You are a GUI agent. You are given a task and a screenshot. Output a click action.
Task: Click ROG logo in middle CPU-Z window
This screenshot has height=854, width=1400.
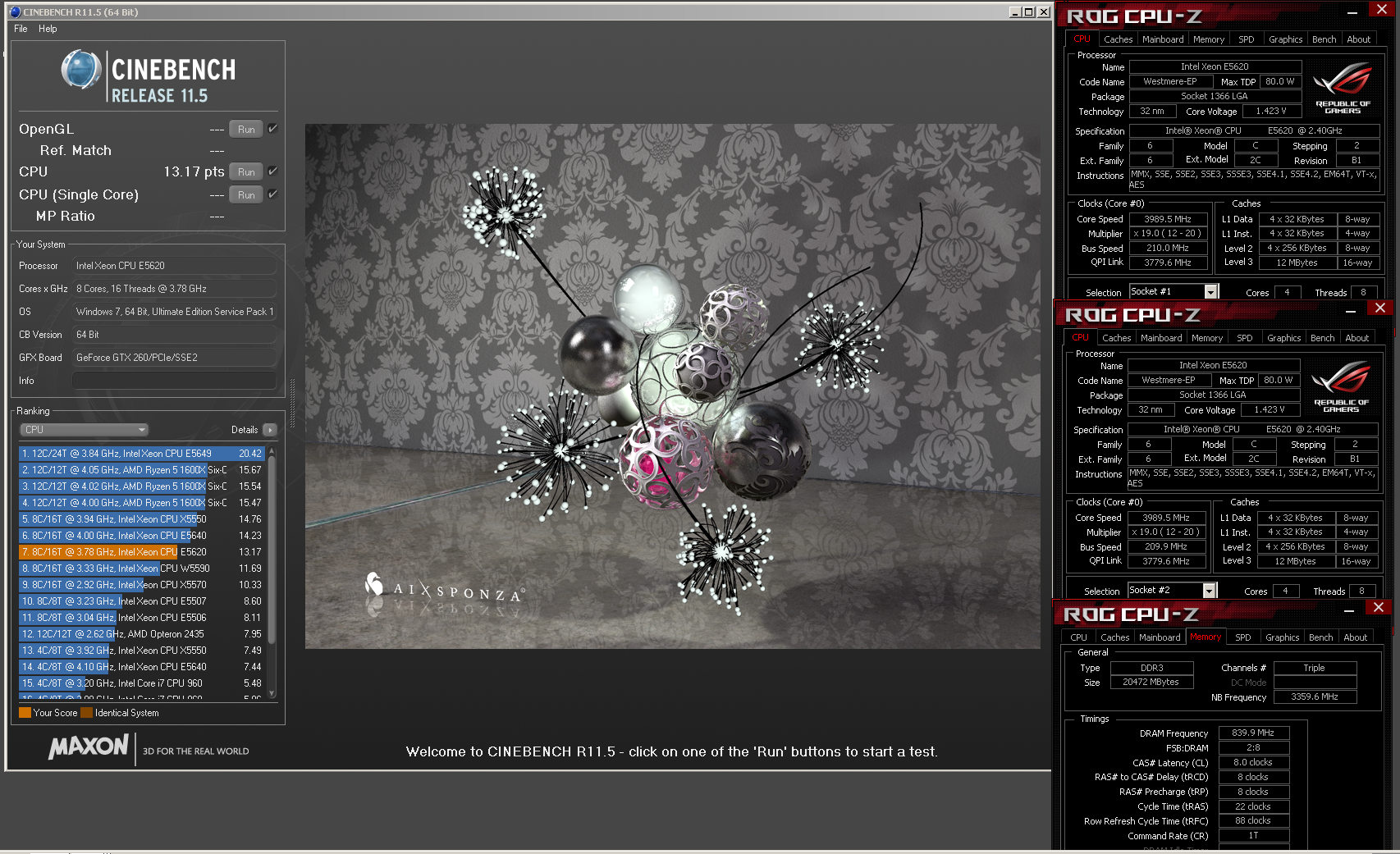pyautogui.click(x=1341, y=386)
